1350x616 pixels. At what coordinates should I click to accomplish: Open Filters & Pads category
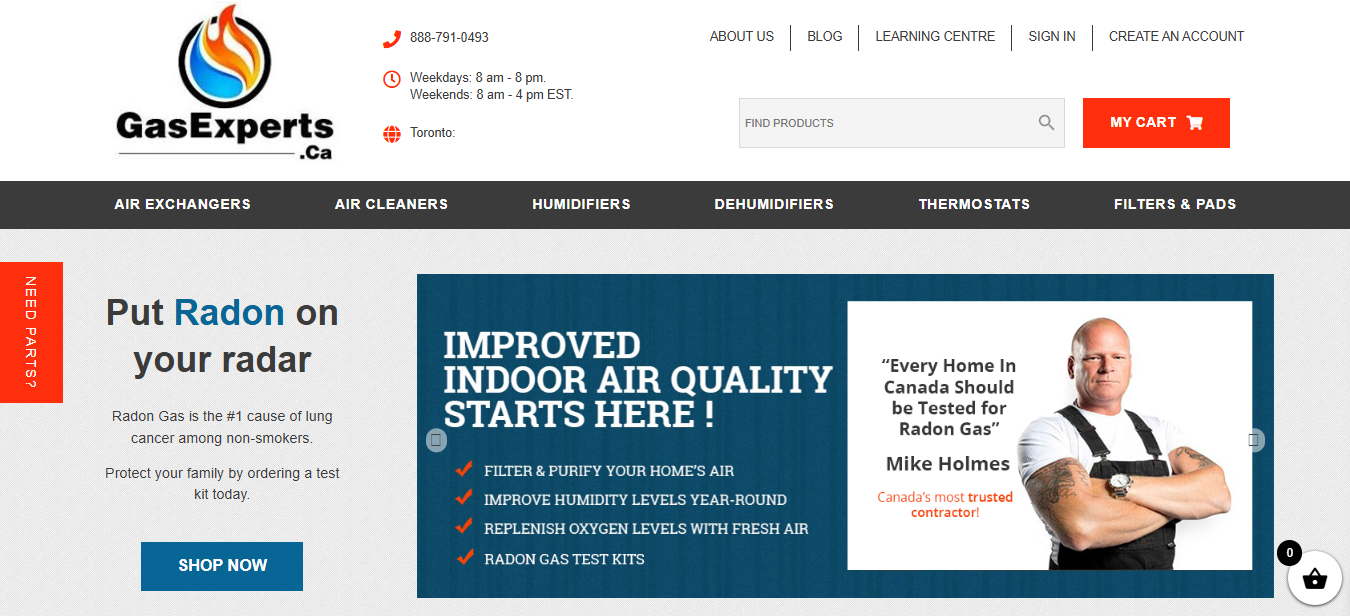[x=1175, y=204]
